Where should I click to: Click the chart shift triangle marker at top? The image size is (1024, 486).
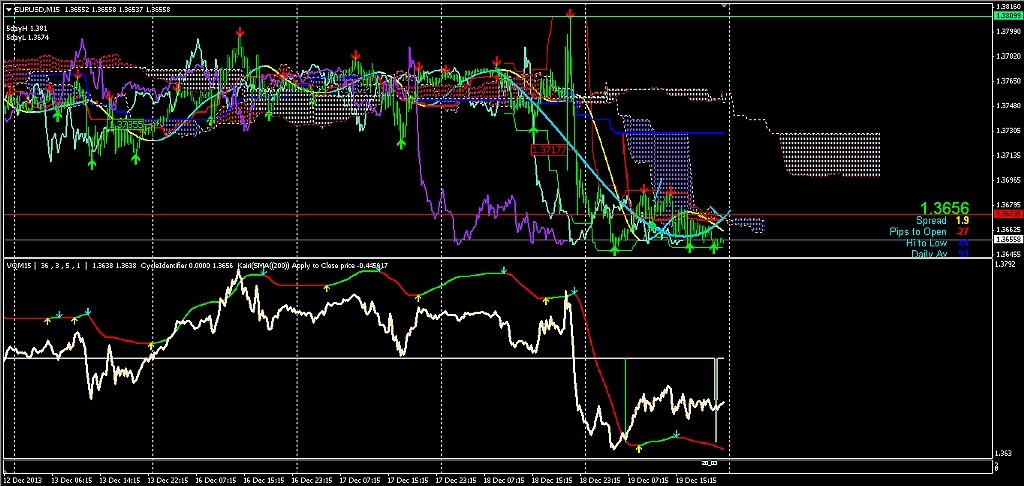723,5
